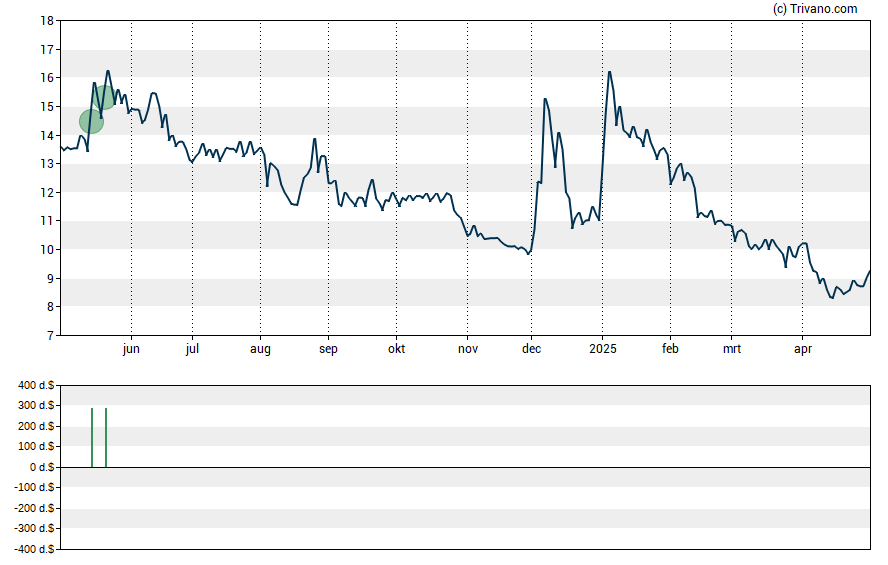Click the 'aug' x-axis label
Viewport: 888px width, 565px height.
click(261, 349)
